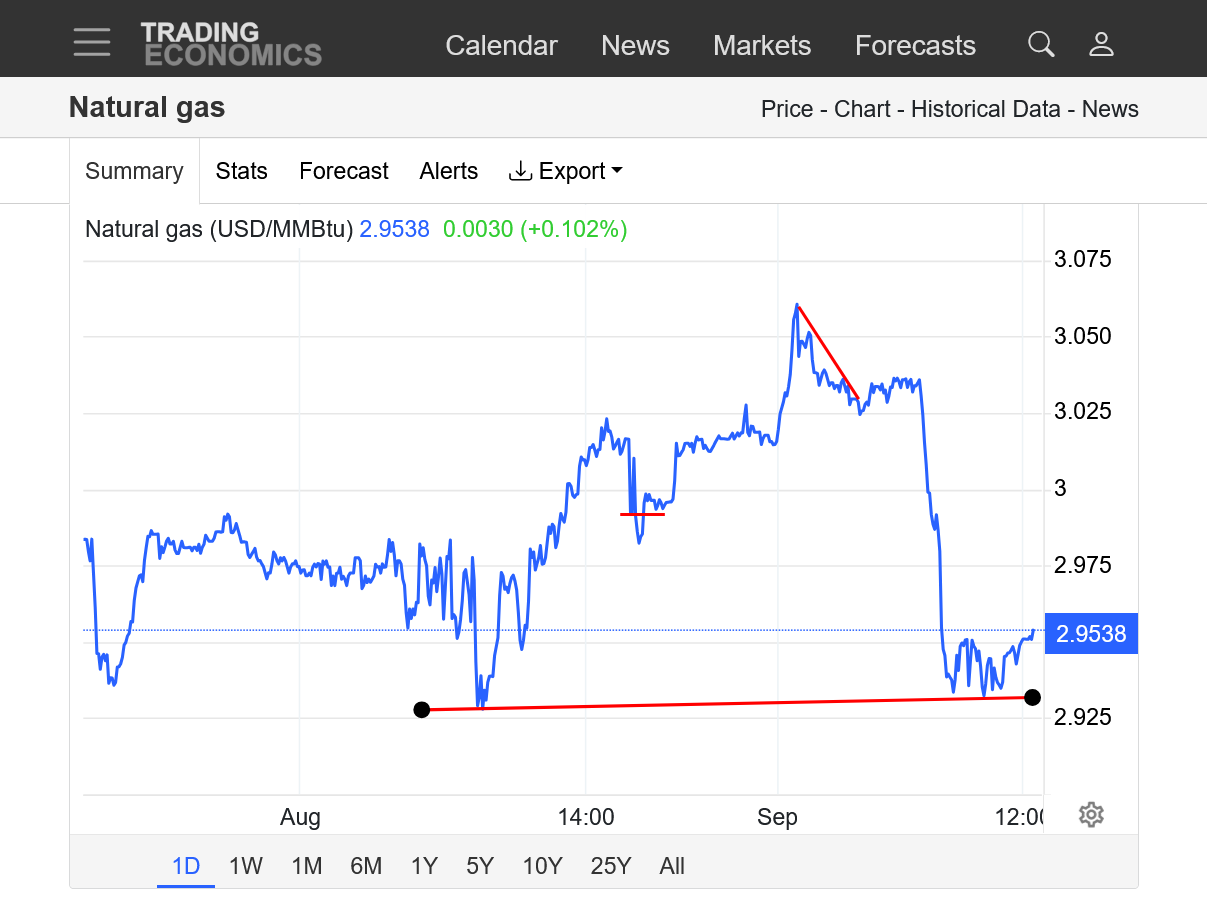Go to the Calendar page
The height and width of the screenshot is (901, 1207).
pyautogui.click(x=501, y=46)
